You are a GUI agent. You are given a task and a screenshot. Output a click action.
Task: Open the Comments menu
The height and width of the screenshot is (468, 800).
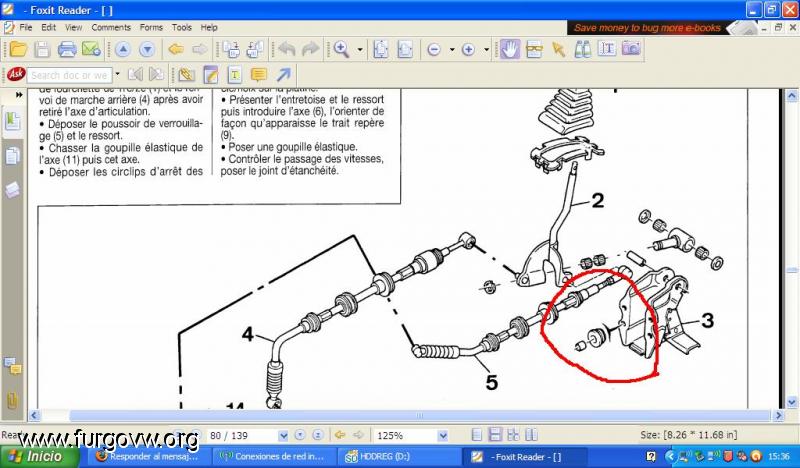(x=111, y=27)
